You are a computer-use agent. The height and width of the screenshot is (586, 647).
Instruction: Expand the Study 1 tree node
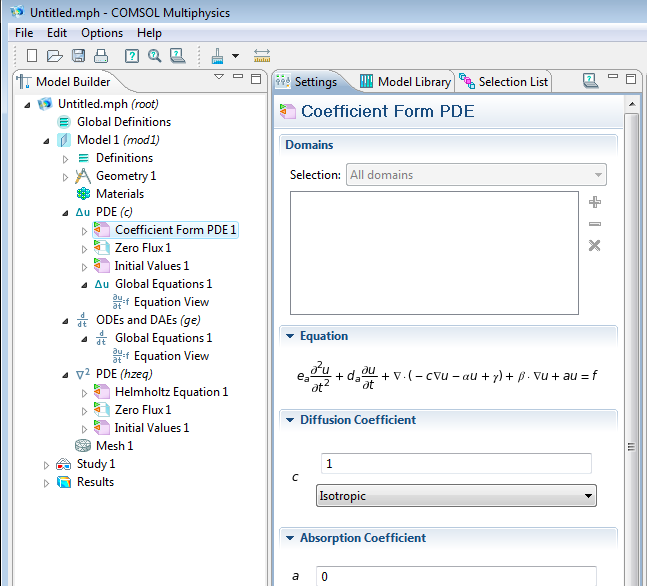click(x=46, y=464)
